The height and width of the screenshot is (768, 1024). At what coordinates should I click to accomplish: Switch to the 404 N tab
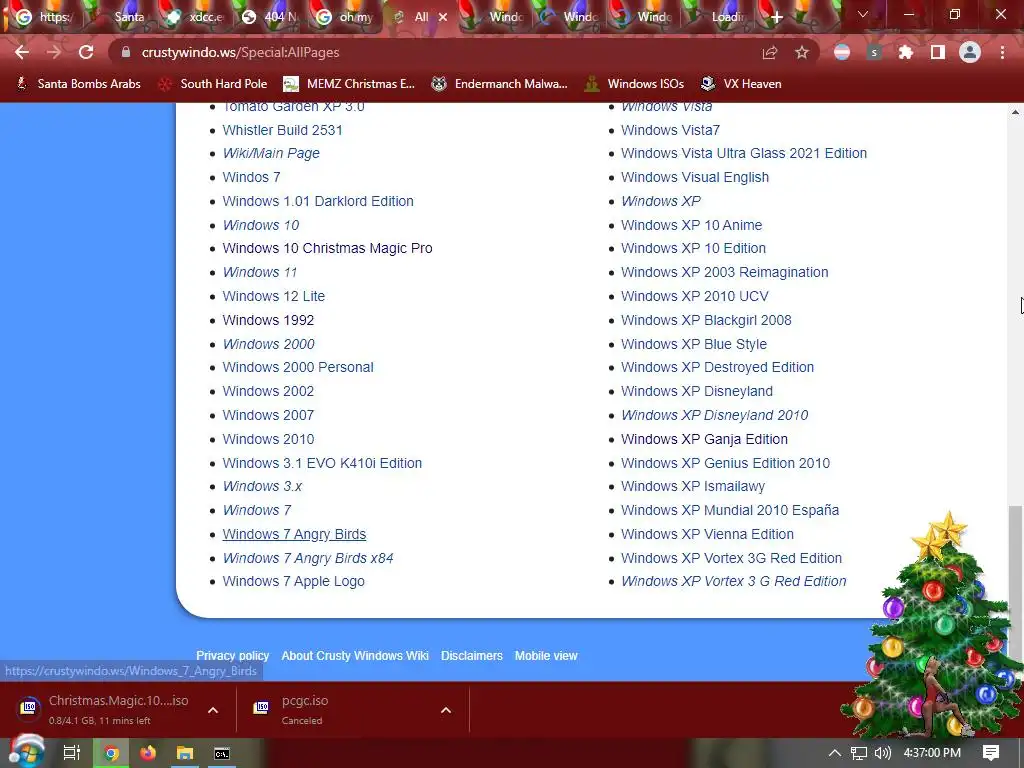(271, 17)
